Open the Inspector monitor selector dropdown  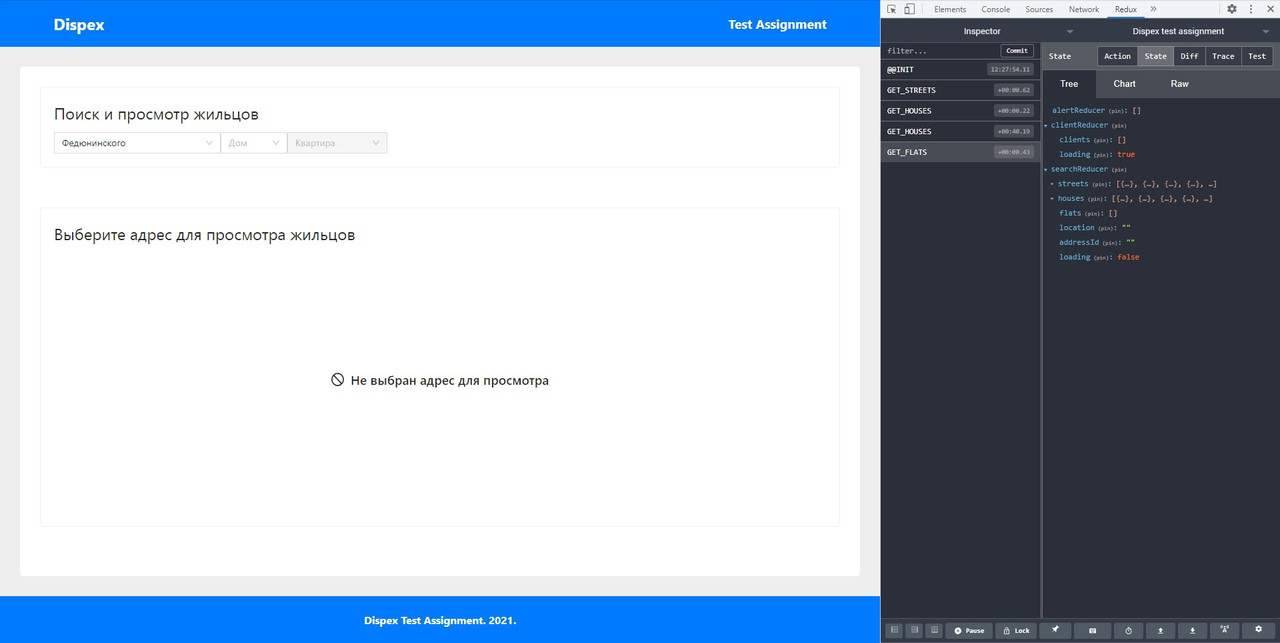point(982,31)
